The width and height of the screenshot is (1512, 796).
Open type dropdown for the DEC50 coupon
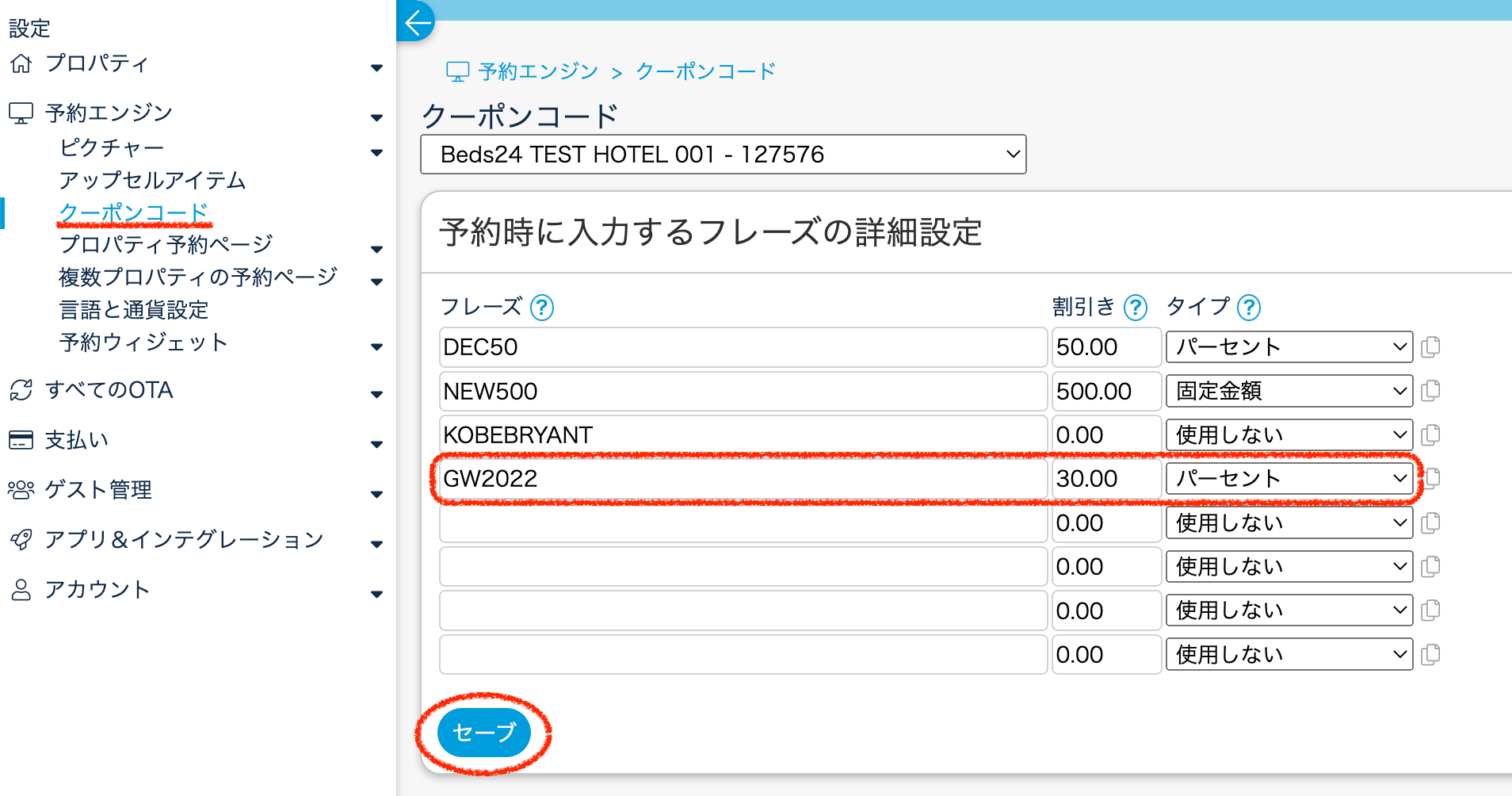coord(1289,347)
